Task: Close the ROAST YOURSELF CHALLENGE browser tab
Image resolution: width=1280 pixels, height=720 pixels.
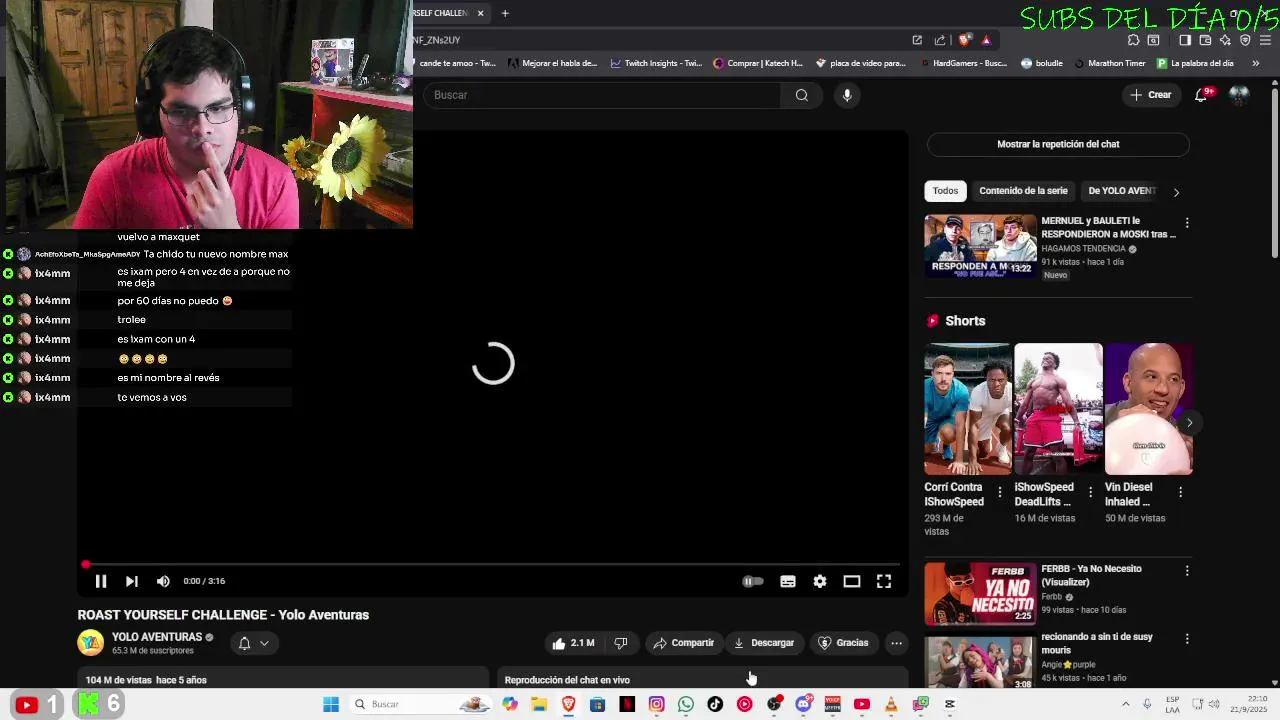Action: coord(481,13)
